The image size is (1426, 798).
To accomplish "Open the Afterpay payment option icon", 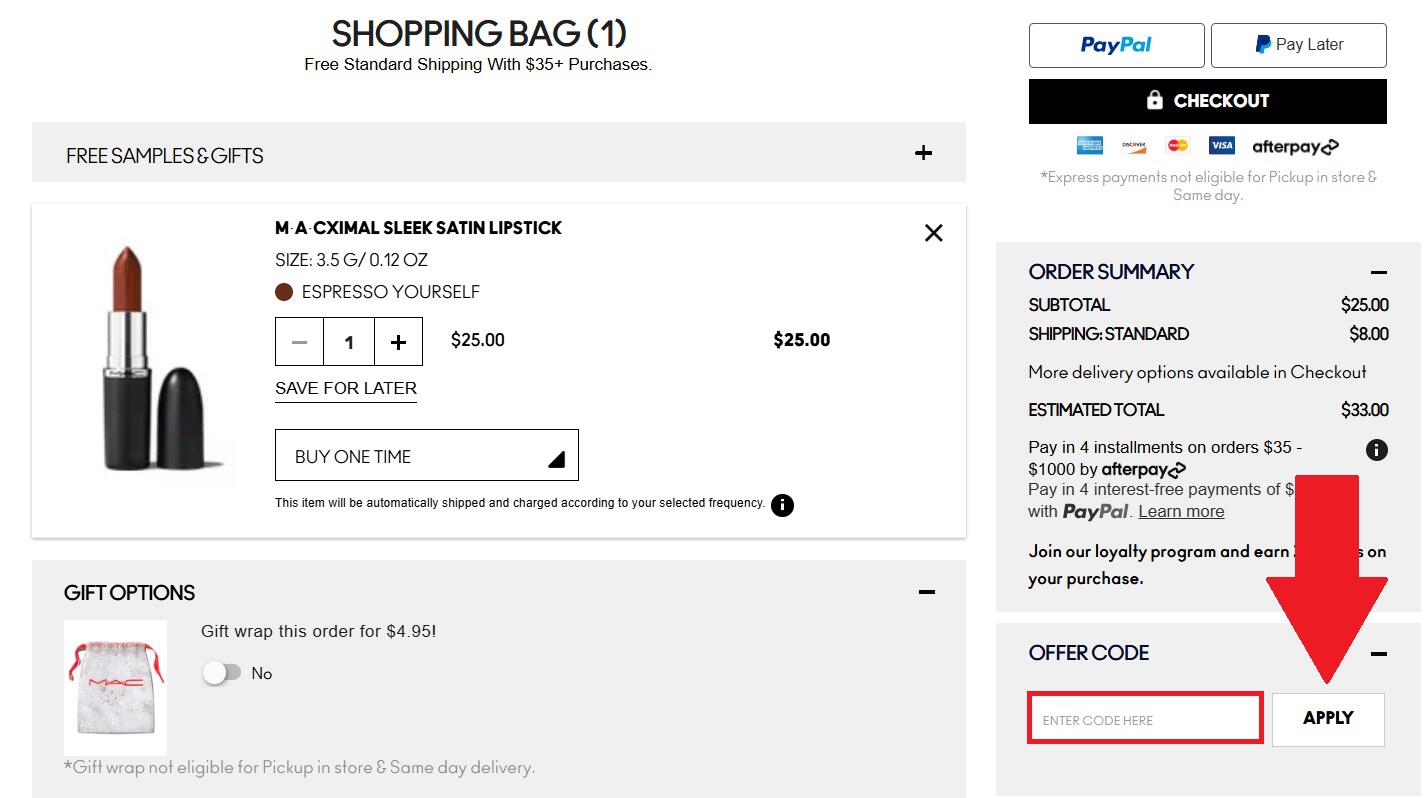I will pos(1295,146).
